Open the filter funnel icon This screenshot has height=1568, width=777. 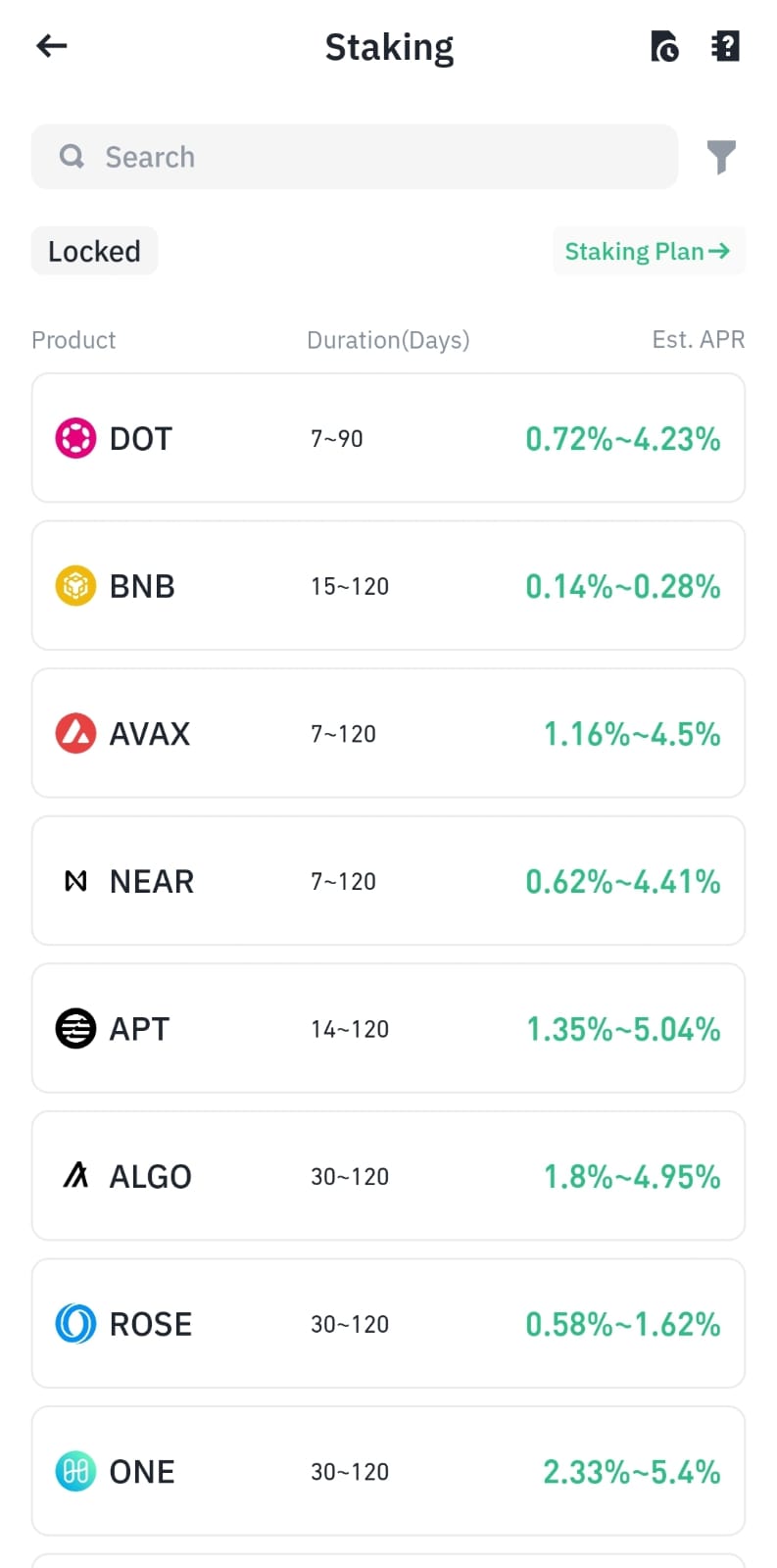coord(721,157)
